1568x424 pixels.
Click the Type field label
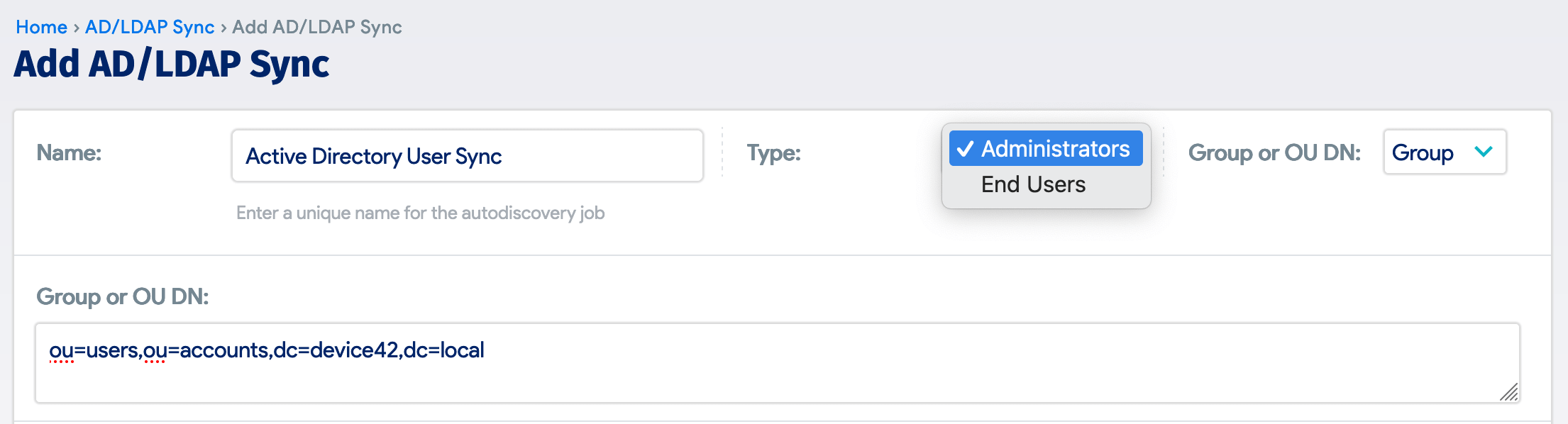tap(773, 152)
